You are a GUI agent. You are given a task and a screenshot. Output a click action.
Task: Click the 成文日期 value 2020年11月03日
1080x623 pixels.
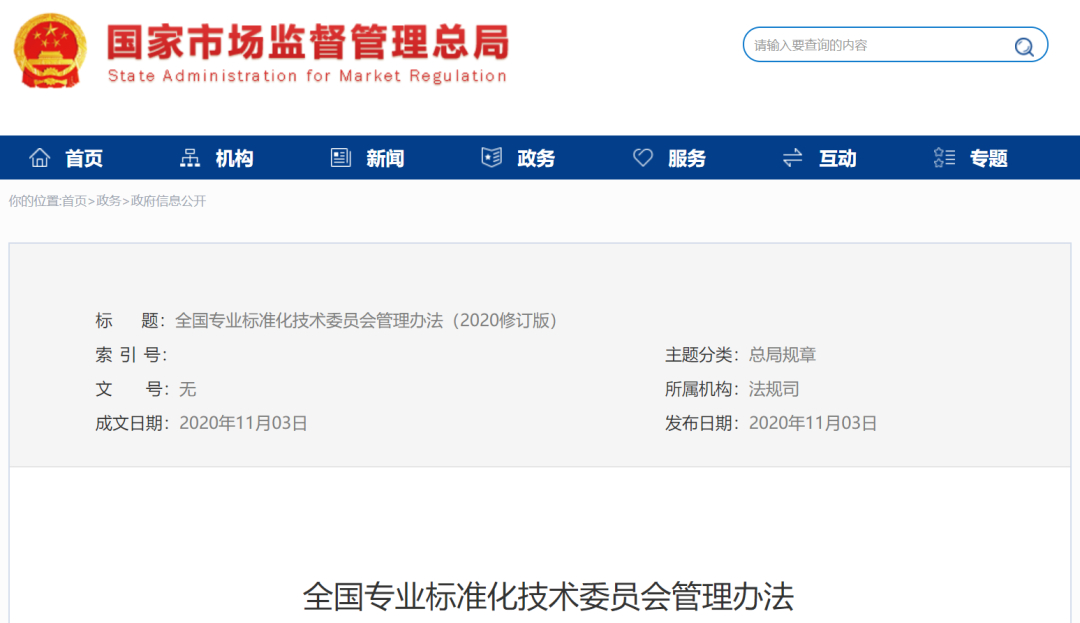(x=243, y=423)
